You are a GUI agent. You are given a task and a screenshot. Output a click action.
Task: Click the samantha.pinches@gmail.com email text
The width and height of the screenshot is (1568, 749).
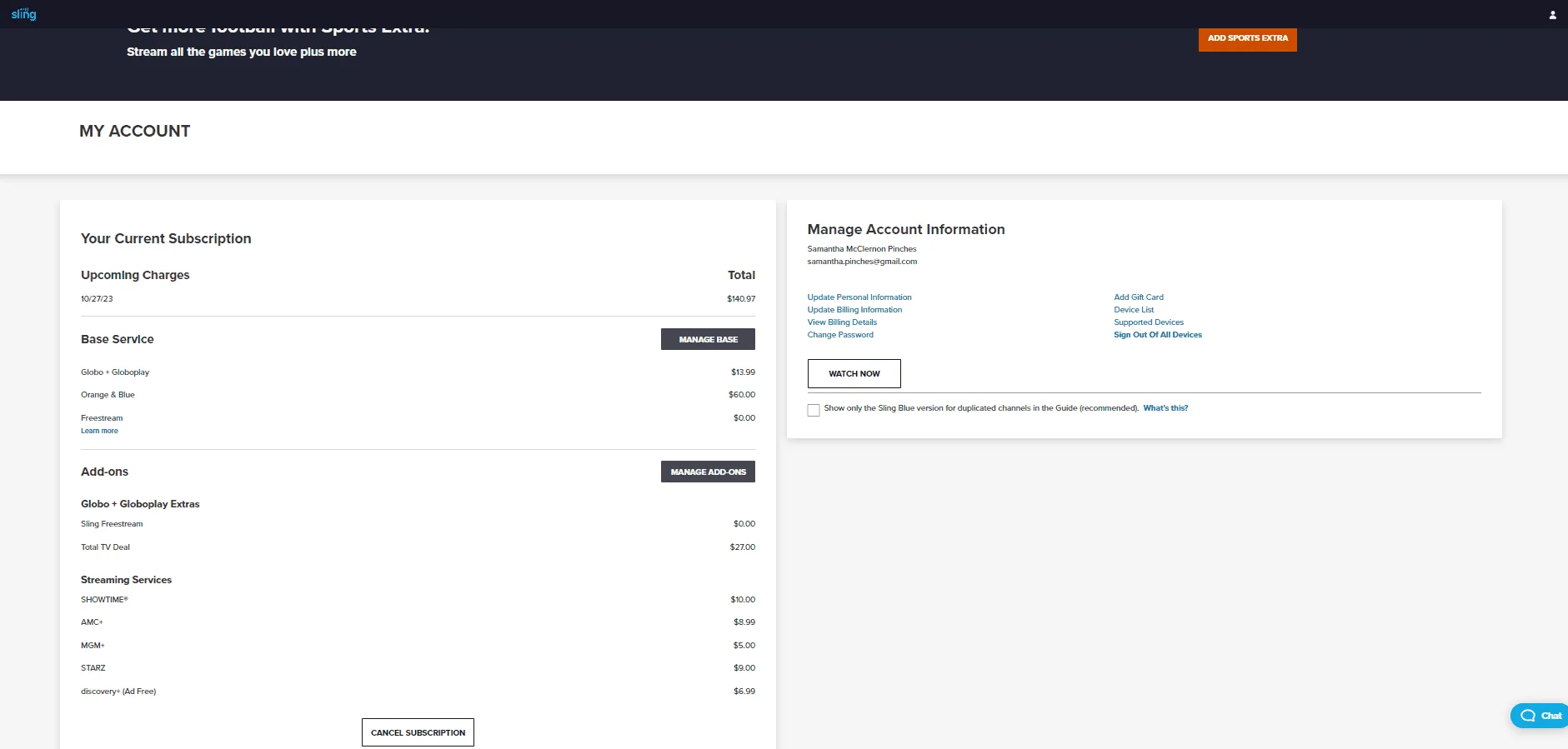click(862, 262)
